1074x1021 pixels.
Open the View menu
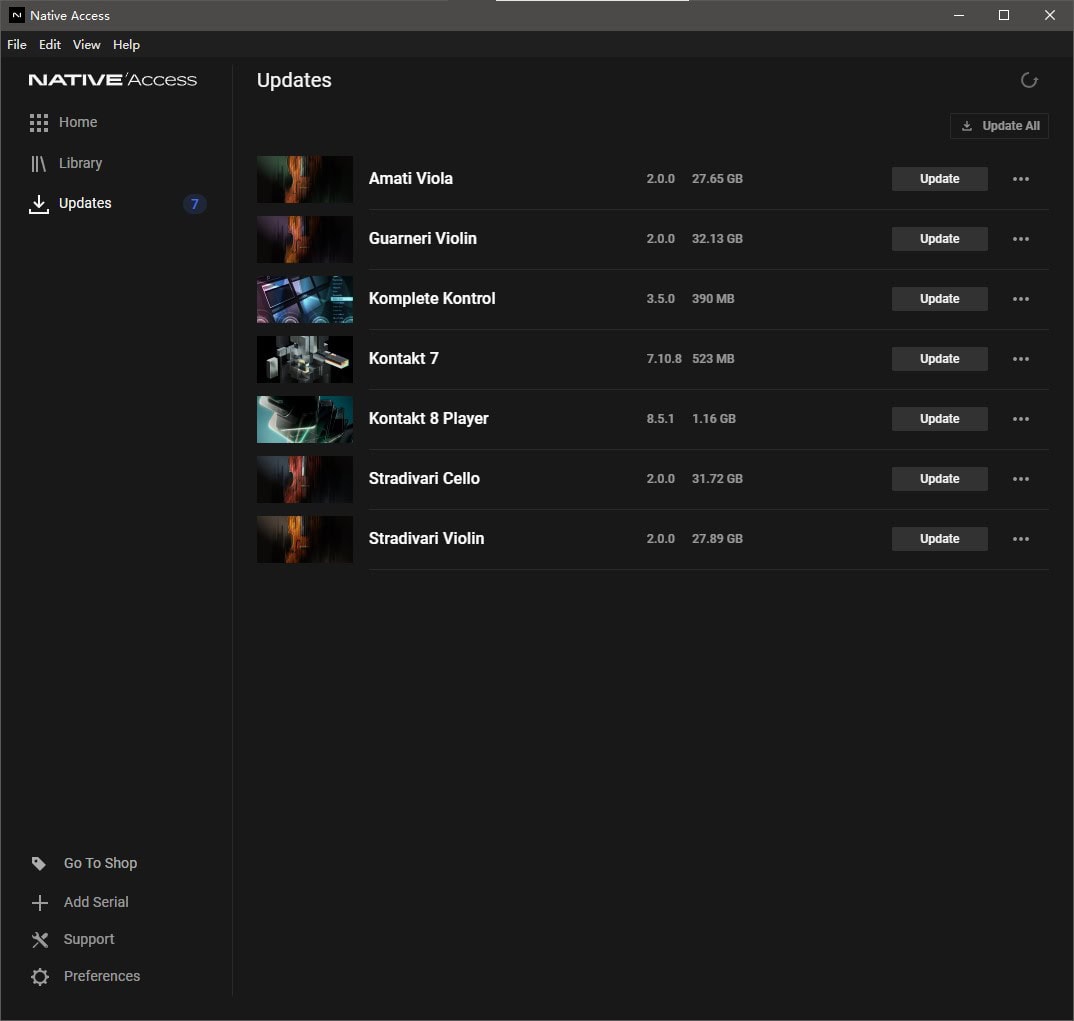87,45
